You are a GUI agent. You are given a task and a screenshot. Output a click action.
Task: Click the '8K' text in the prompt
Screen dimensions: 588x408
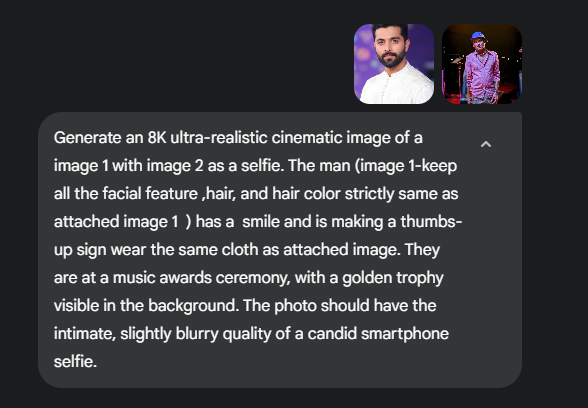157,138
